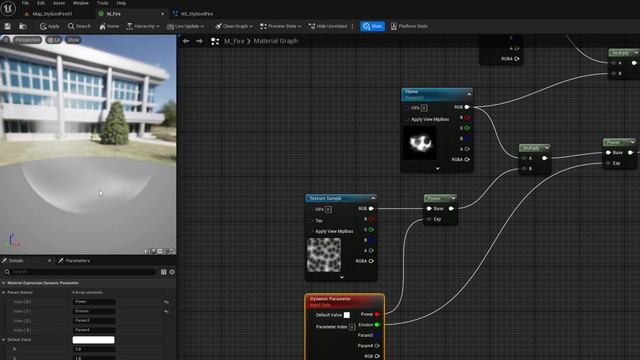Click the Material Graph breadcrumb
This screenshot has width=640, height=360.
276,41
